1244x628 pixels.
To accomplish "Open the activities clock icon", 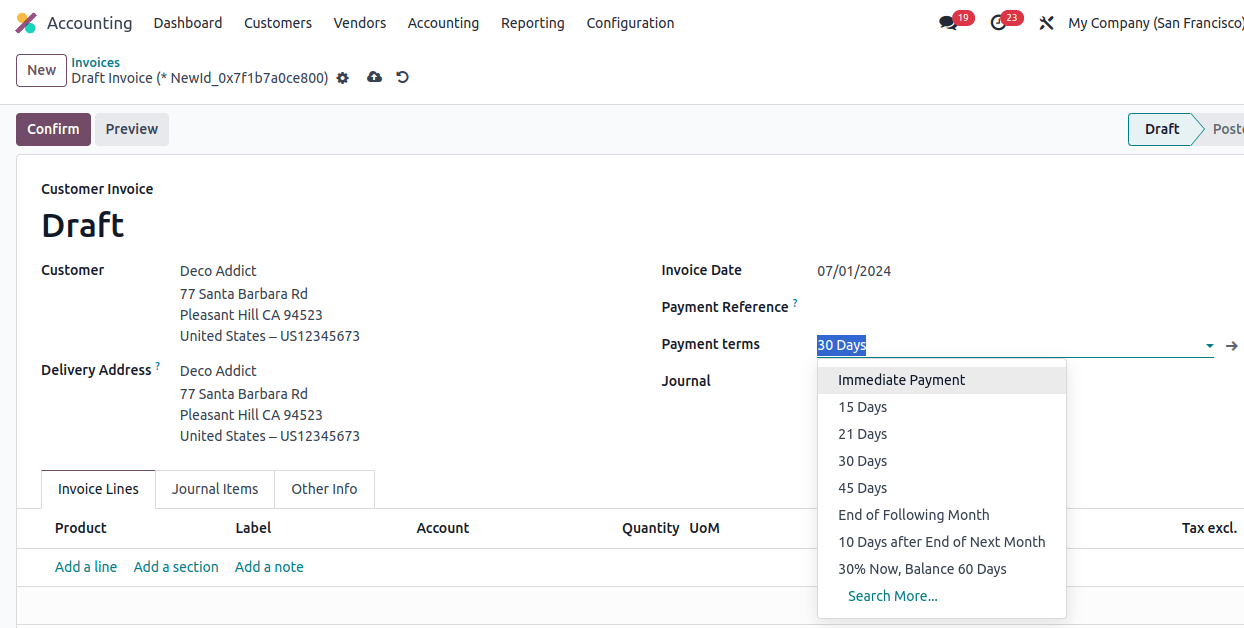I will (998, 23).
